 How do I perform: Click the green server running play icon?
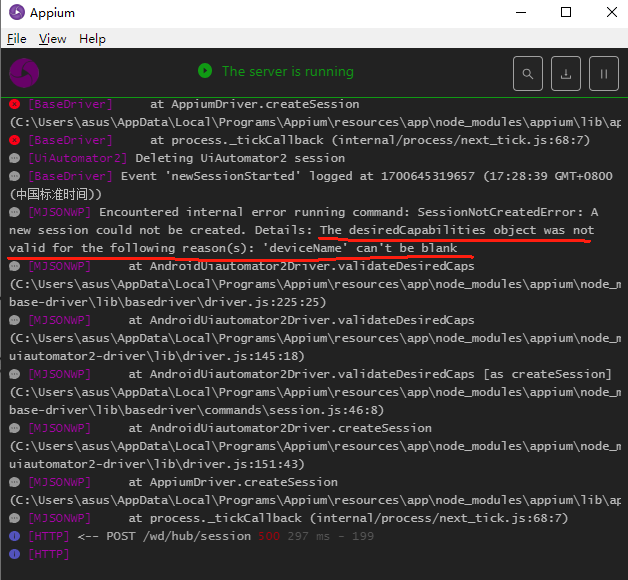(205, 71)
